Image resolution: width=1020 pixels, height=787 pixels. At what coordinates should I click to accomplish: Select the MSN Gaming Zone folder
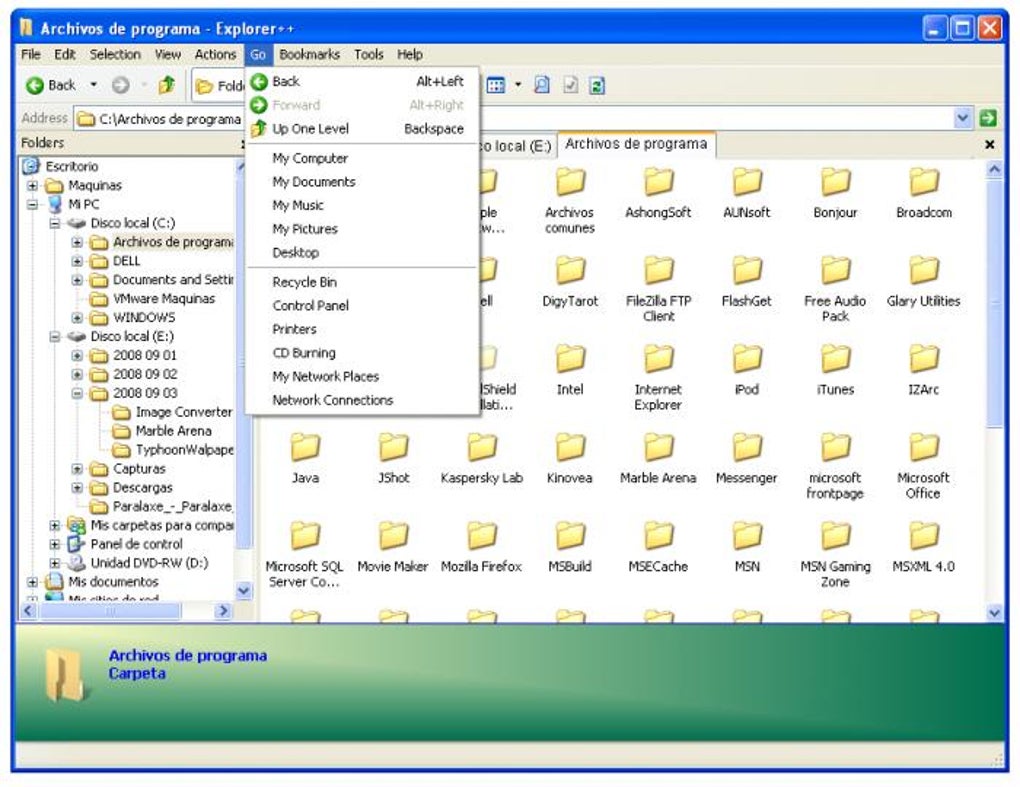click(x=835, y=536)
